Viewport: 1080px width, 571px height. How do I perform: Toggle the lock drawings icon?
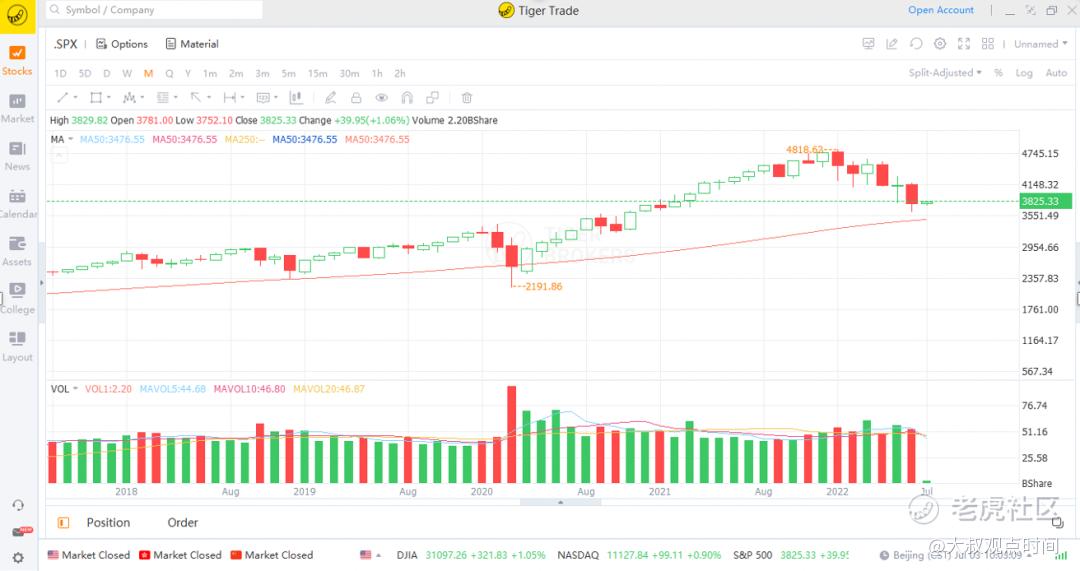(356, 98)
